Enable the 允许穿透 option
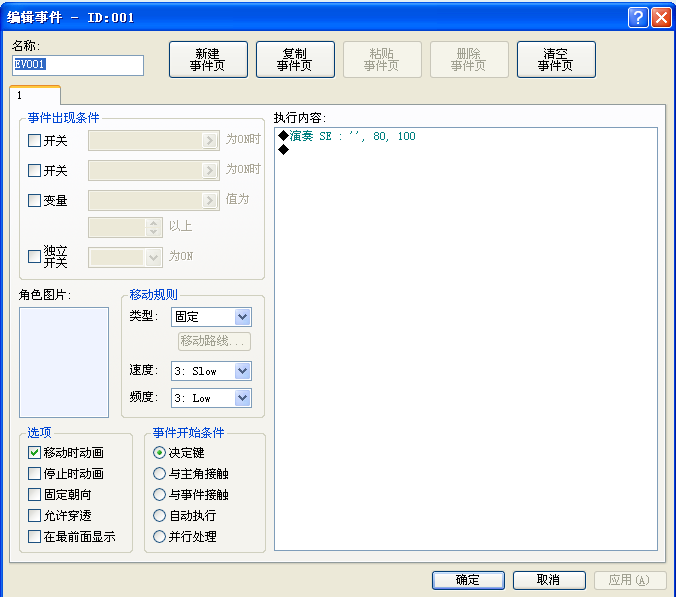This screenshot has height=597, width=676. pos(34,516)
